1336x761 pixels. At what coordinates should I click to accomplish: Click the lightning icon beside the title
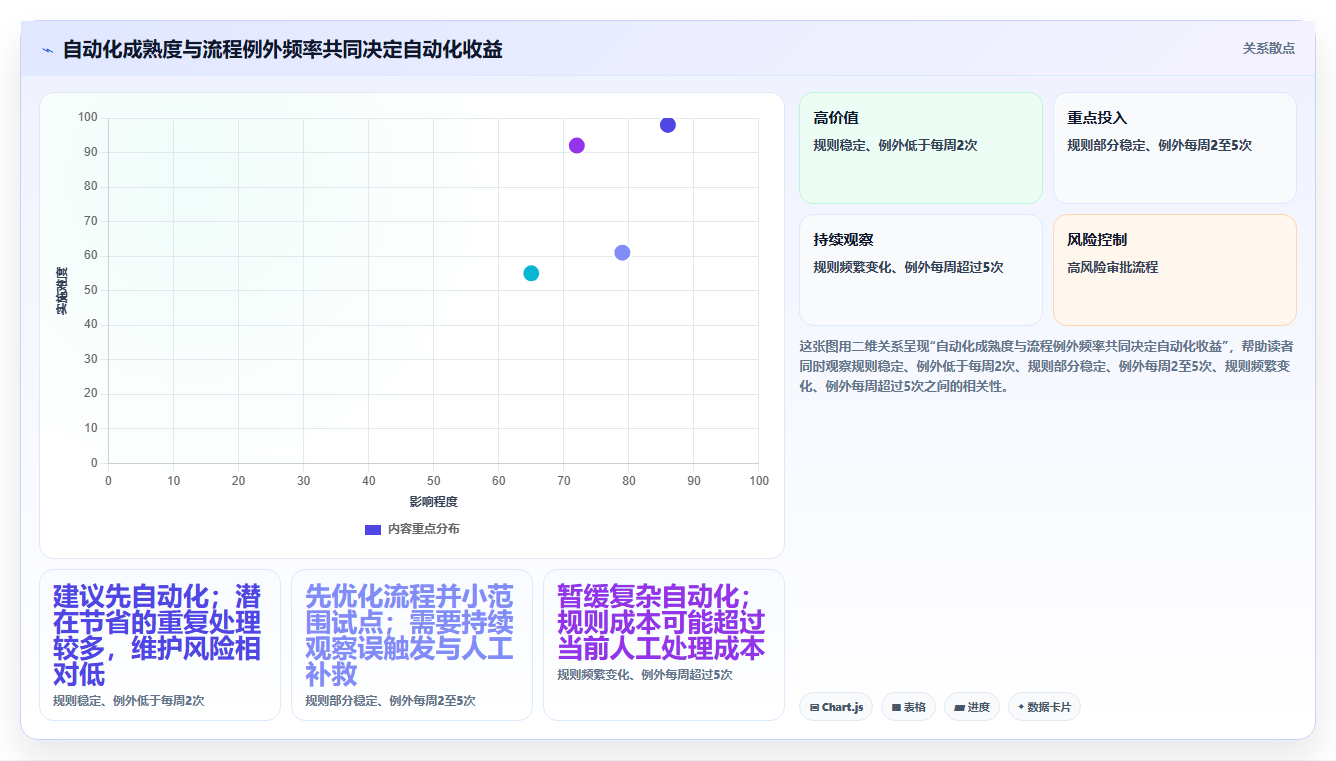(47, 50)
